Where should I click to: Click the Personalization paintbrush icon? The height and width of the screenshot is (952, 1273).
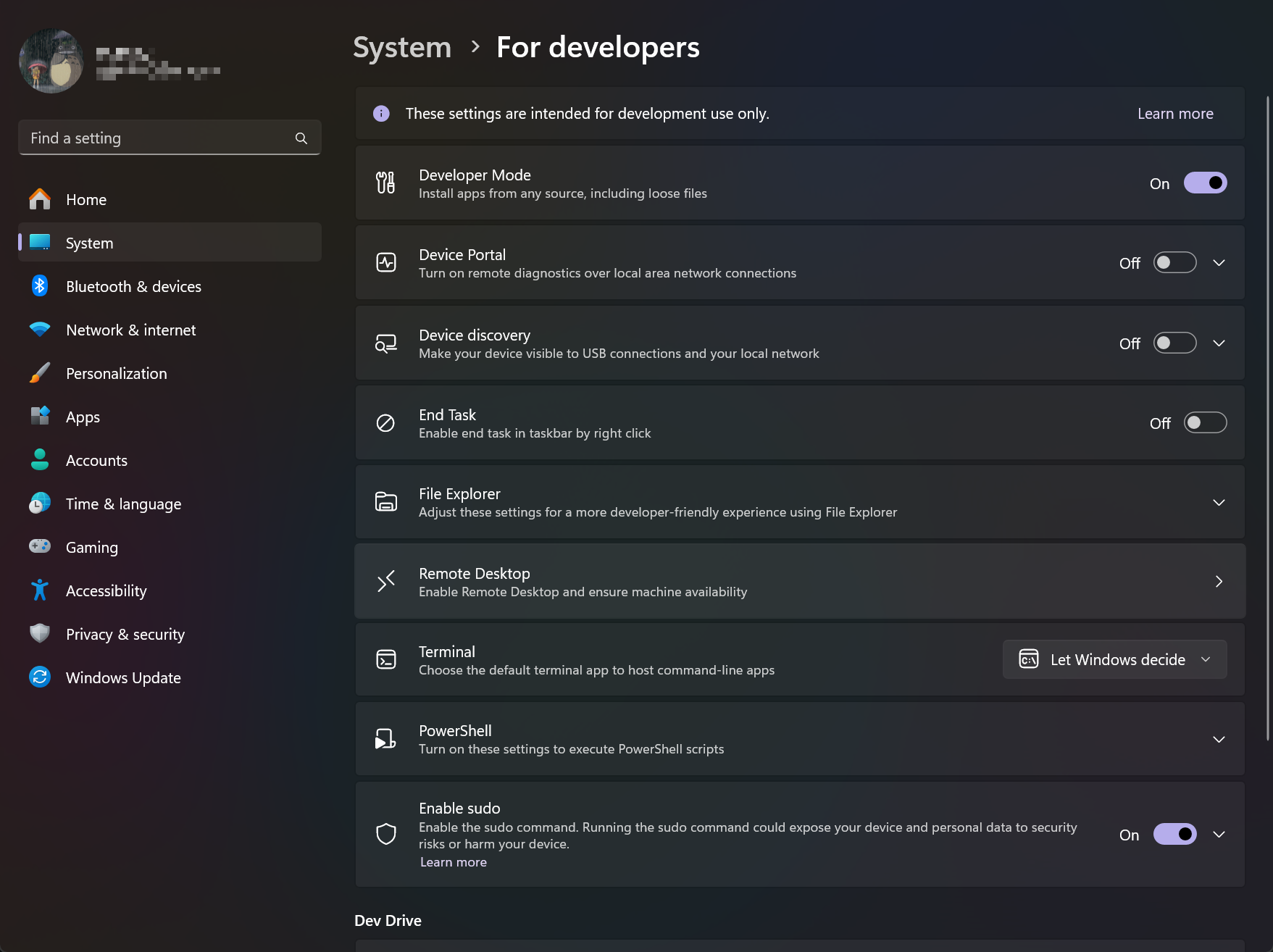click(40, 373)
